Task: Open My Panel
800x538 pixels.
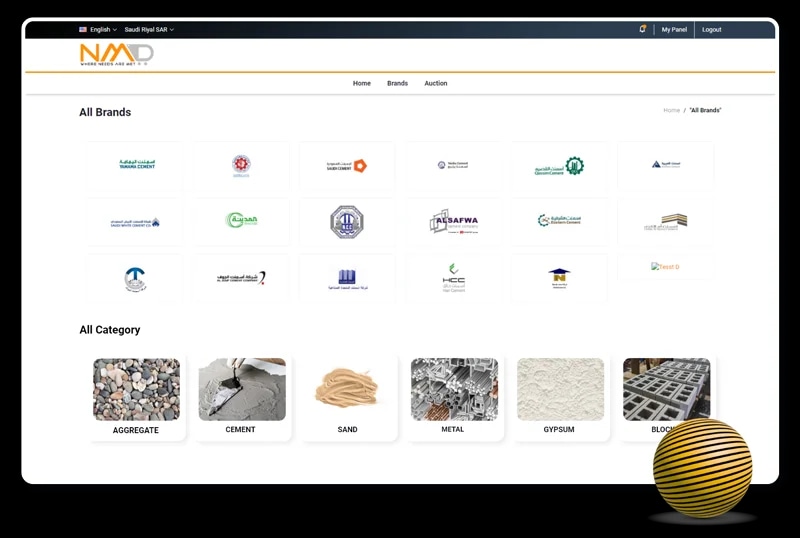Action: tap(674, 30)
